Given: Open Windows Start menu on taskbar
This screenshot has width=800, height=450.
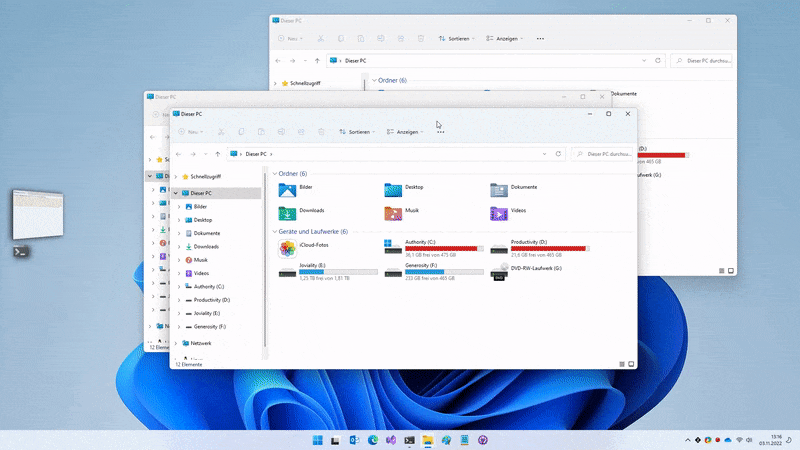Looking at the screenshot, I should (x=317, y=440).
